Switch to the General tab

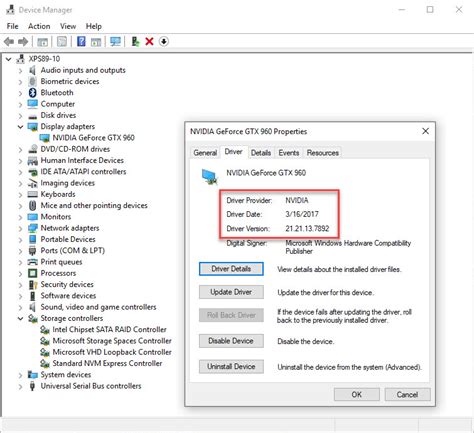(205, 153)
